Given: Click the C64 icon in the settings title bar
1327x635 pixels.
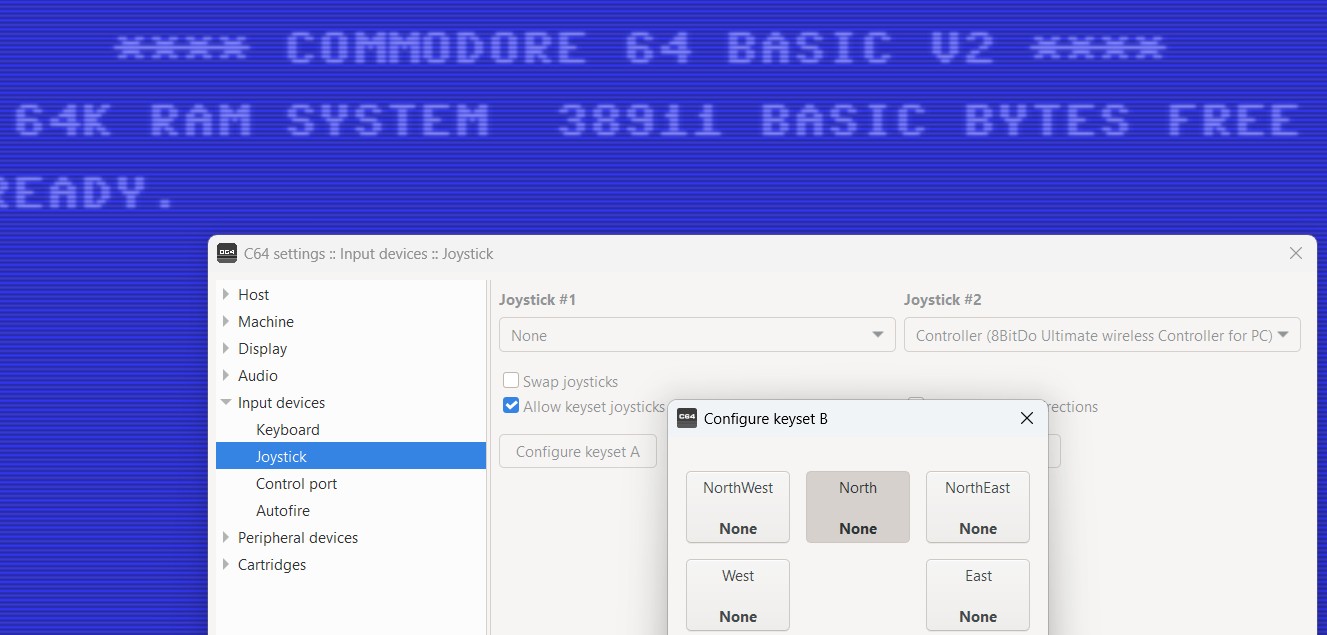Looking at the screenshot, I should coord(227,253).
